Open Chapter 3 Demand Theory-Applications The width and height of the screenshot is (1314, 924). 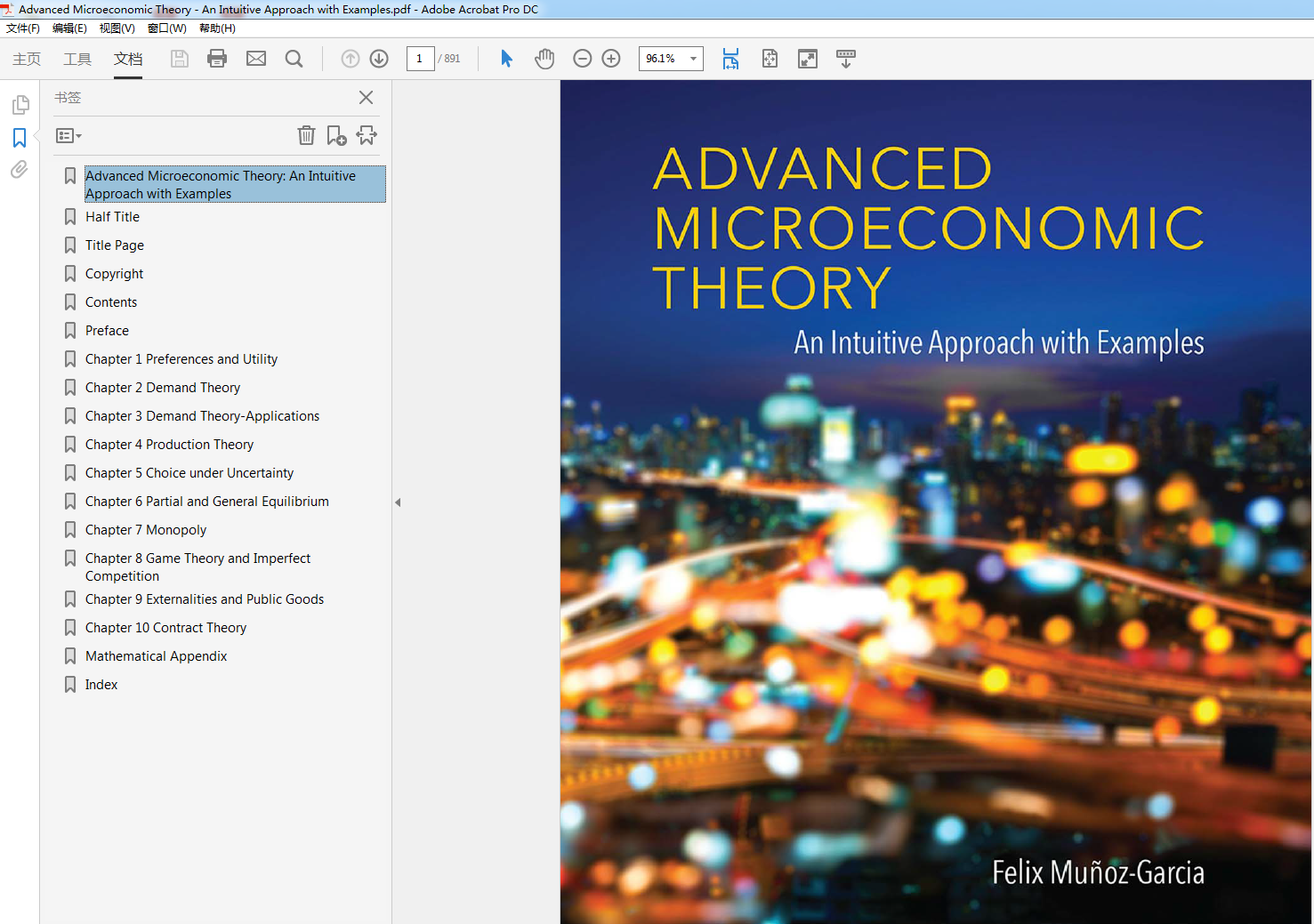tap(202, 416)
